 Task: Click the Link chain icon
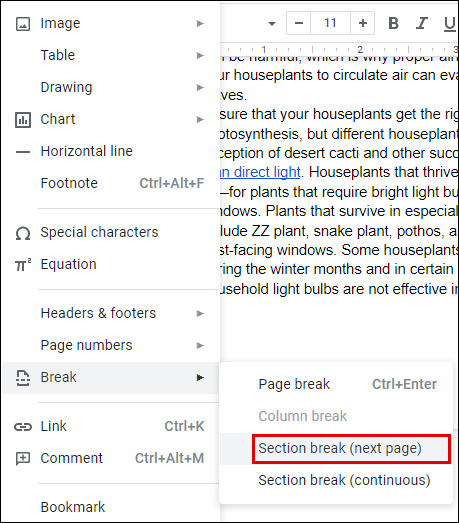pos(23,427)
